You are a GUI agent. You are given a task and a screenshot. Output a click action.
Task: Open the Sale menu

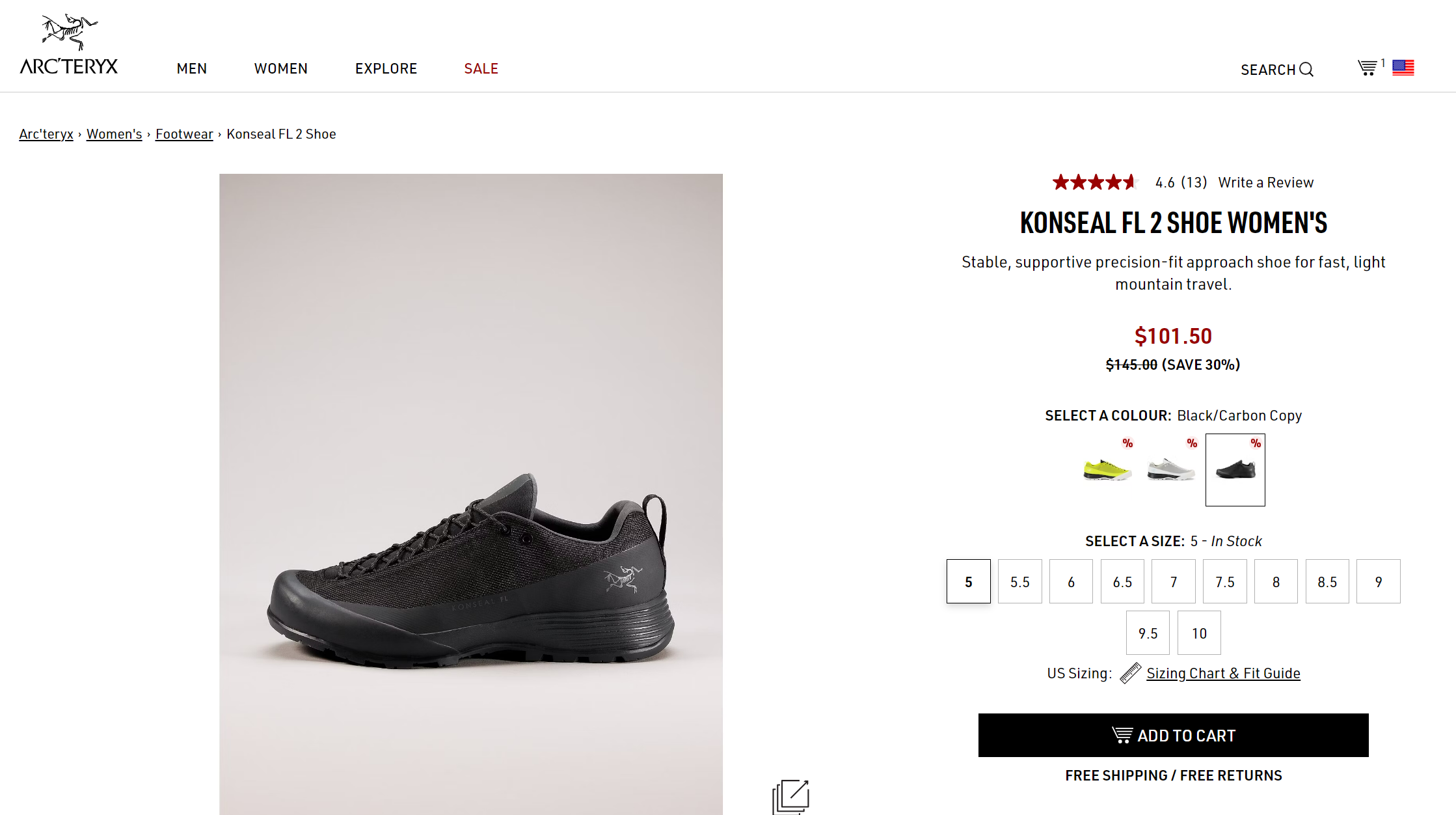(x=481, y=68)
